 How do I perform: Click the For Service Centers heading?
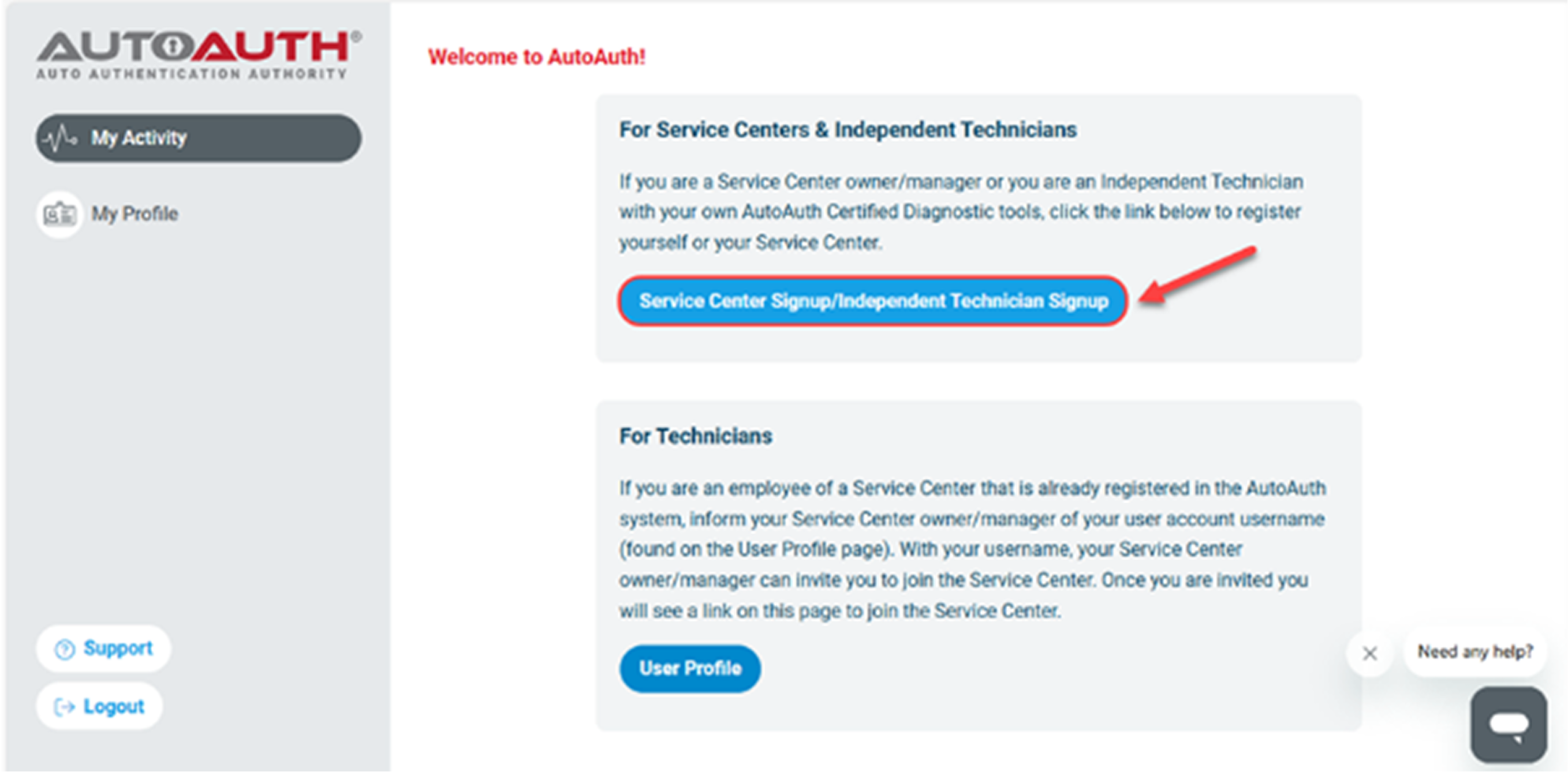tap(848, 129)
